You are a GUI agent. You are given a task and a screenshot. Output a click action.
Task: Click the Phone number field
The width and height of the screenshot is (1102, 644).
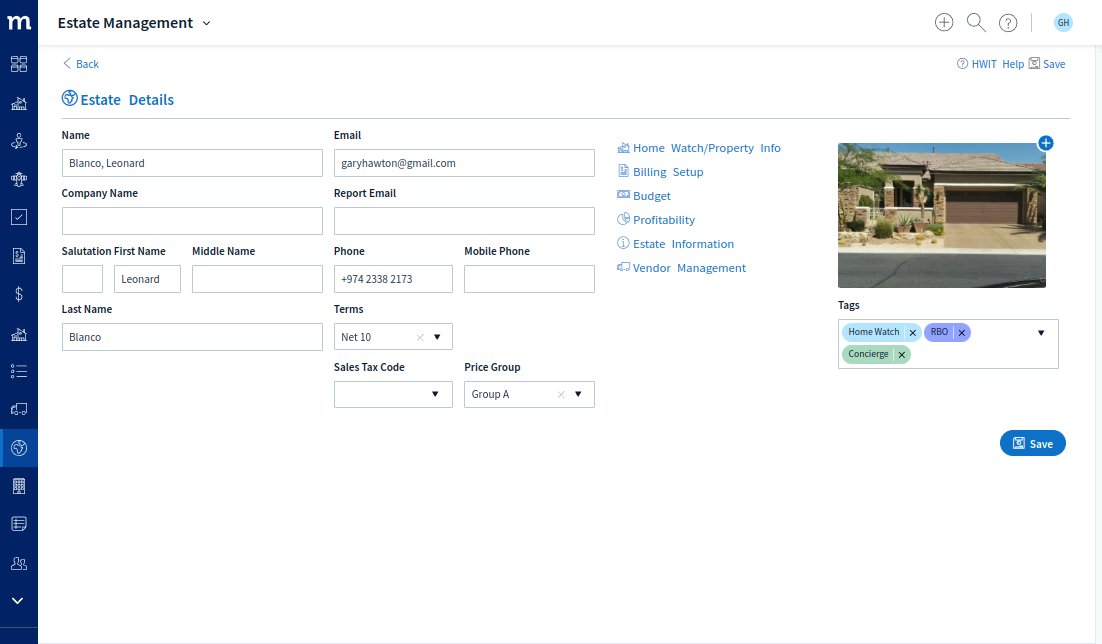393,279
